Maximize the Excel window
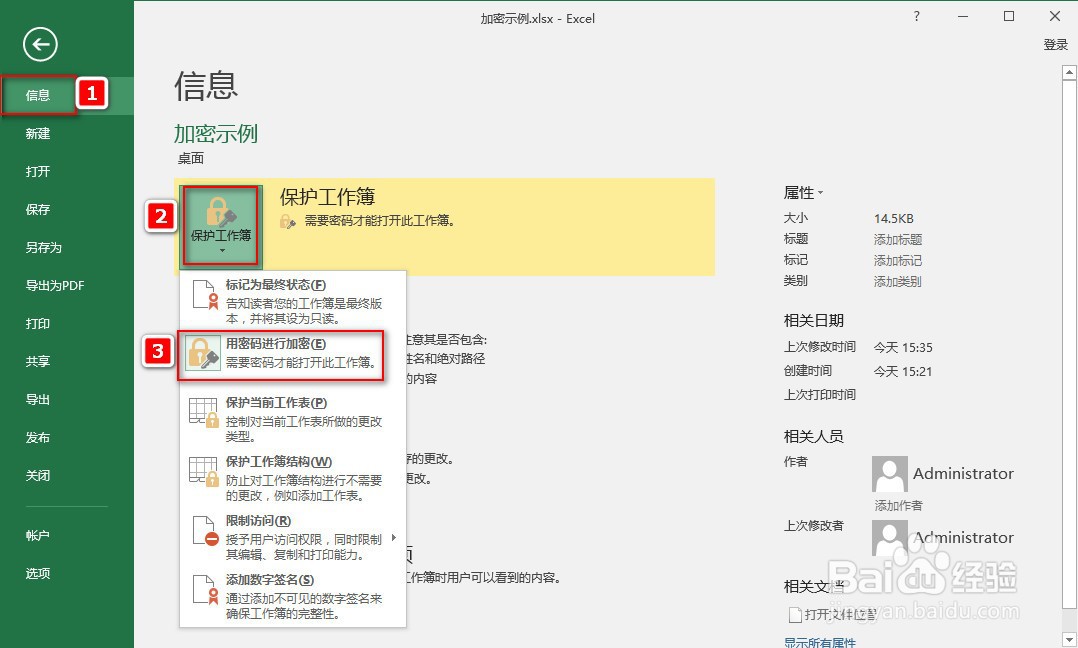Screen dimensions: 1078x648 pyautogui.click(x=1009, y=16)
